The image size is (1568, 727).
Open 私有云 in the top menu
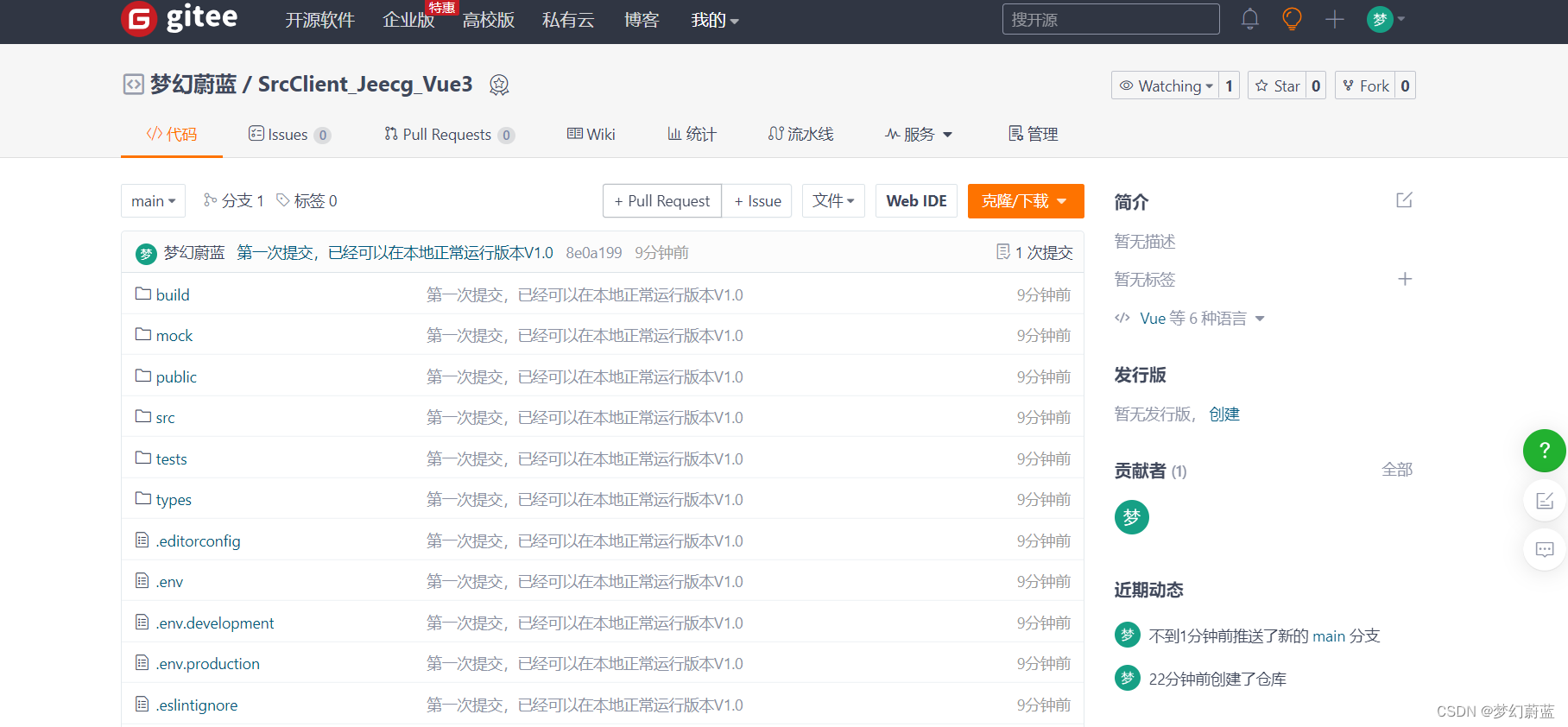click(x=568, y=20)
